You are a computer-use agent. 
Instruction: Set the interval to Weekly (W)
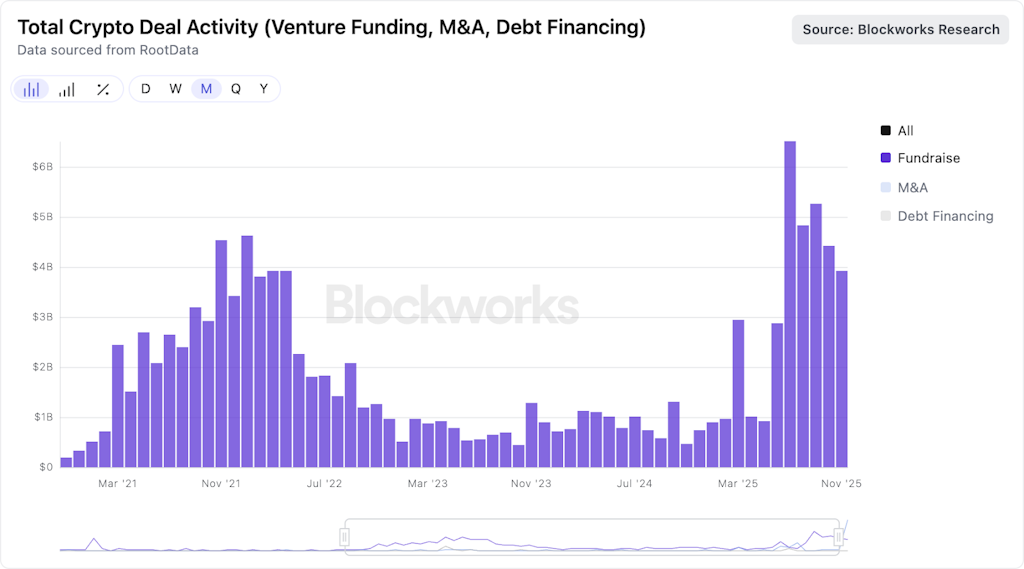176,89
